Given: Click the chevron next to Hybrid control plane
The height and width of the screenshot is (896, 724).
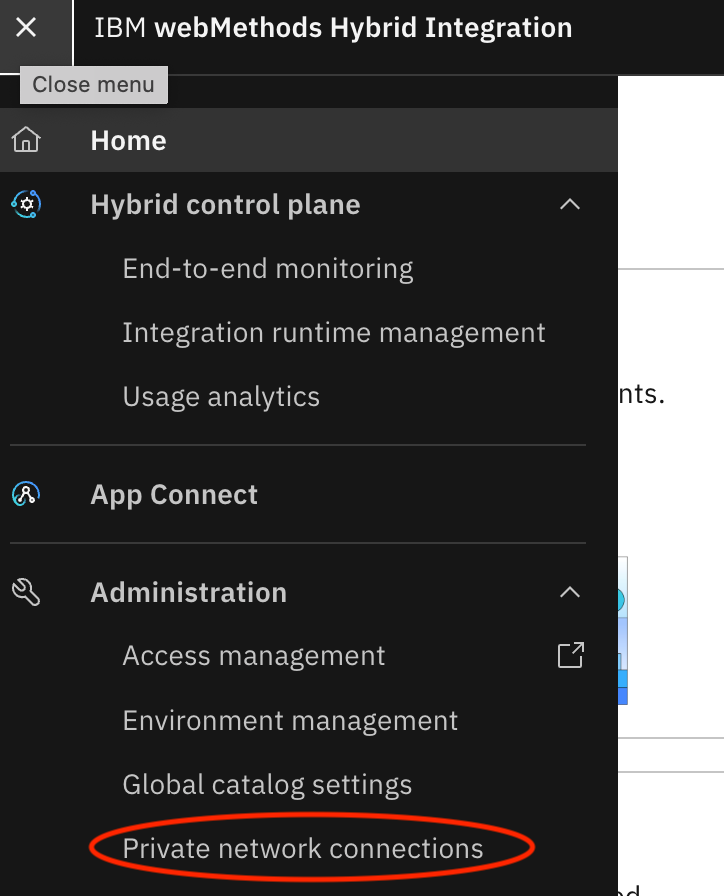Looking at the screenshot, I should [570, 204].
